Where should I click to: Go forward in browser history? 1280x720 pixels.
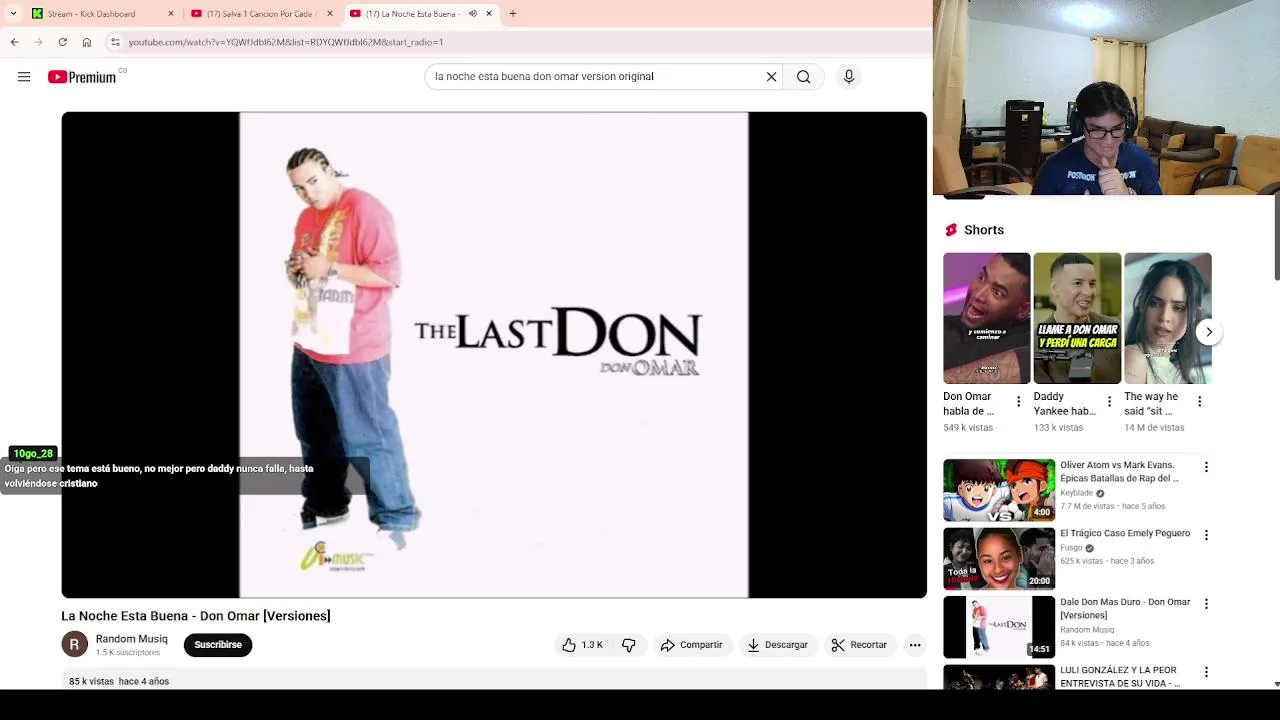(38, 42)
